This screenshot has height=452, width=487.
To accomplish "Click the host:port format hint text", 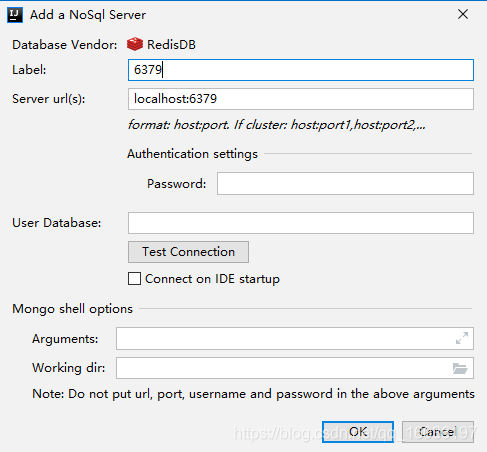I will pyautogui.click(x=277, y=125).
